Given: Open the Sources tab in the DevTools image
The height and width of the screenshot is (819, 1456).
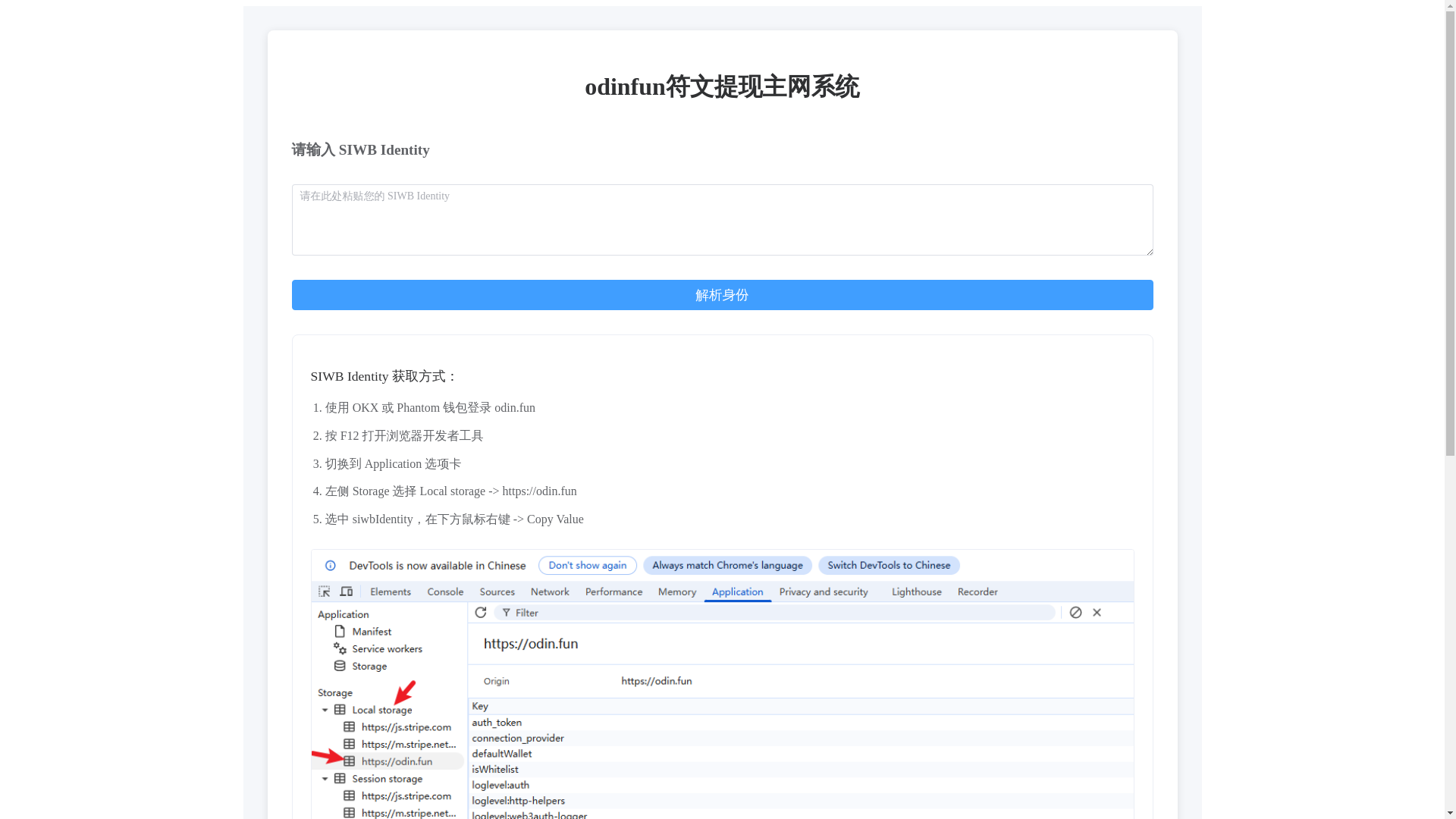Looking at the screenshot, I should click(x=497, y=592).
